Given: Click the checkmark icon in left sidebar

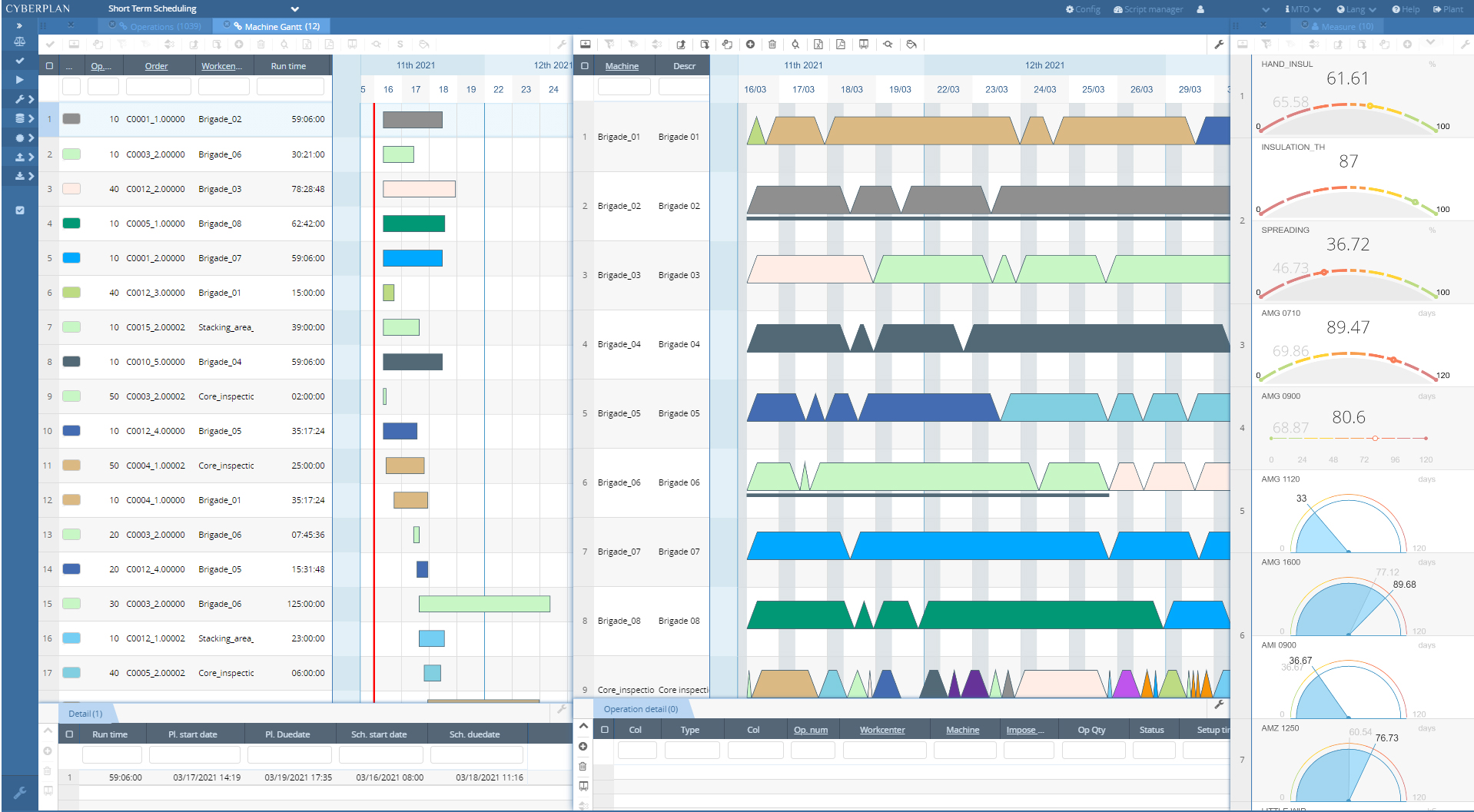Looking at the screenshot, I should tap(19, 61).
